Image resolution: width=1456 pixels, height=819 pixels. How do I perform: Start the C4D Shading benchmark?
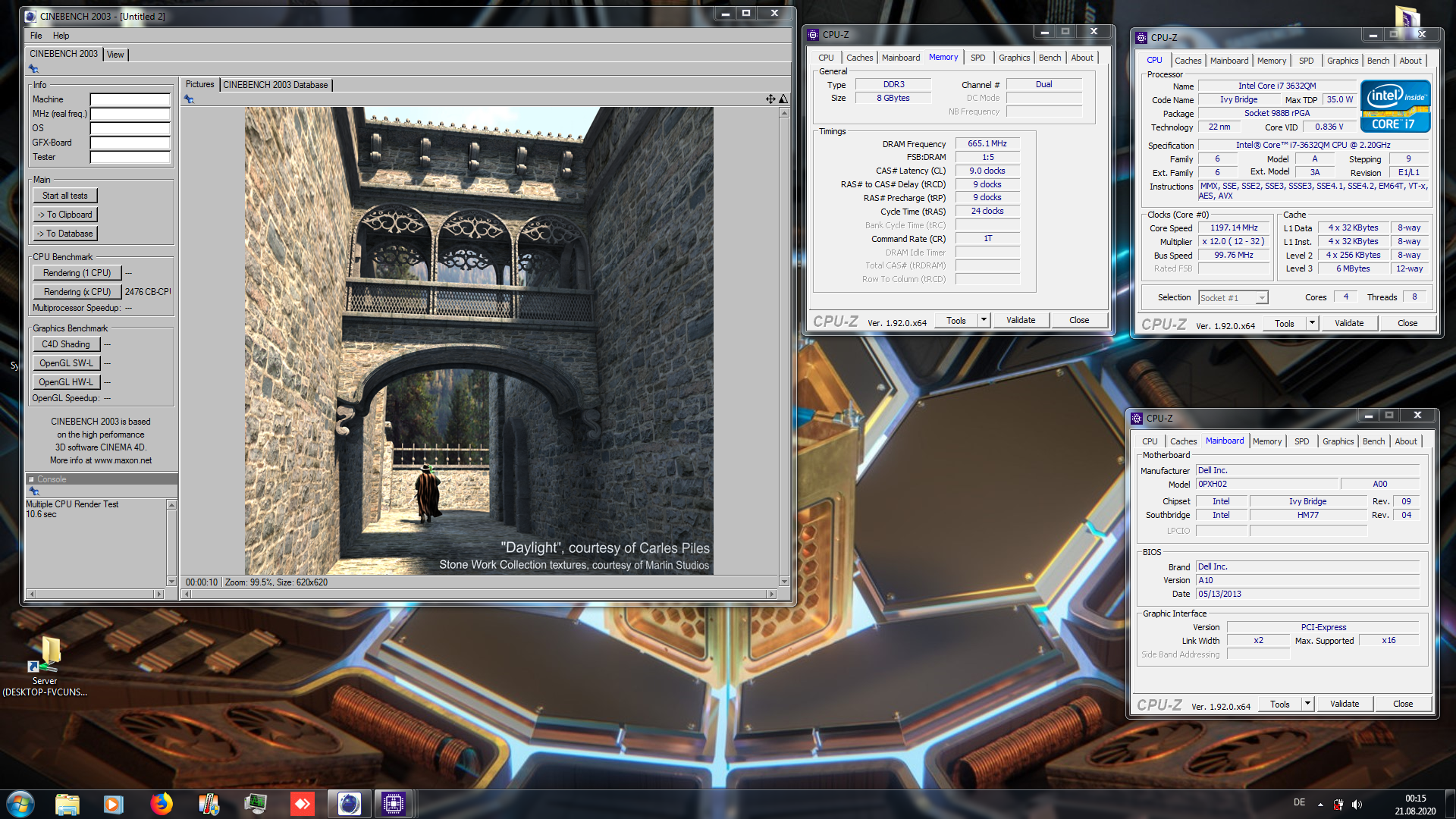click(x=66, y=344)
